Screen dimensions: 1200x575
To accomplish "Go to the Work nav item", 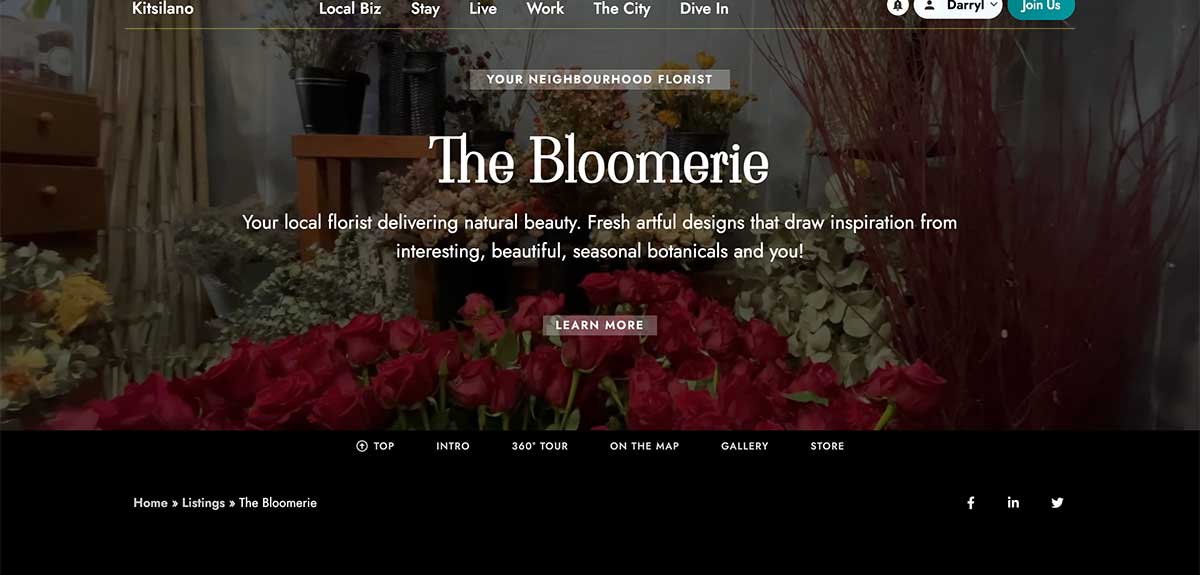I will tap(545, 8).
